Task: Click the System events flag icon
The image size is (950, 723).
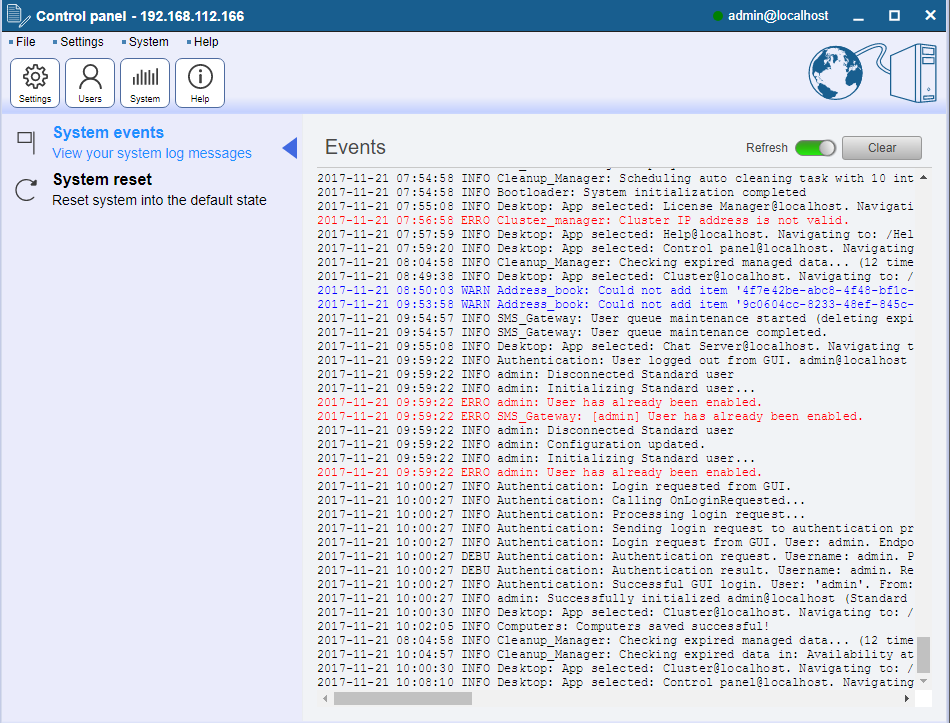Action: [x=26, y=142]
